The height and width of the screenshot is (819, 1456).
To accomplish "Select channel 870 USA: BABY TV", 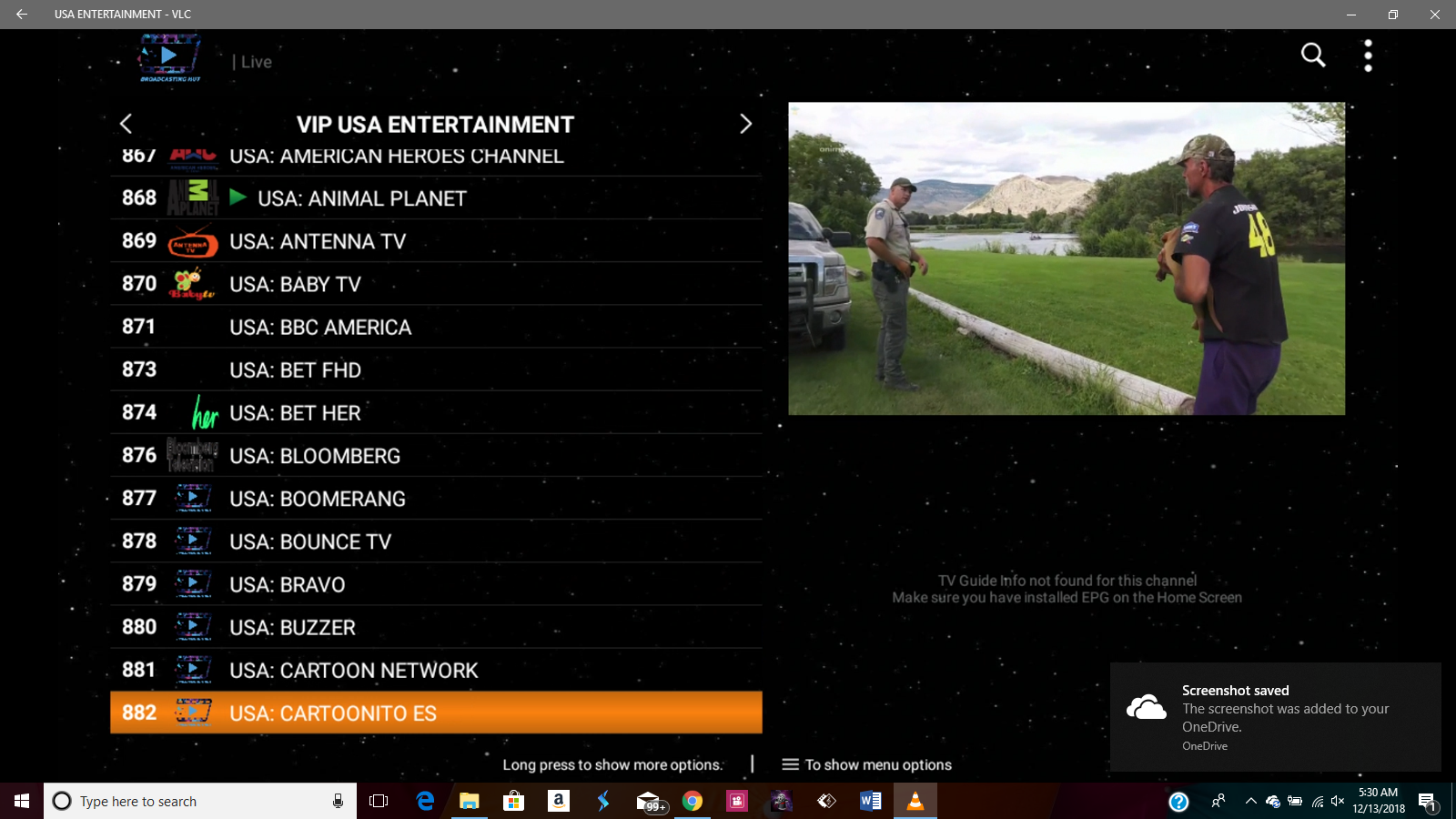I will click(436, 284).
